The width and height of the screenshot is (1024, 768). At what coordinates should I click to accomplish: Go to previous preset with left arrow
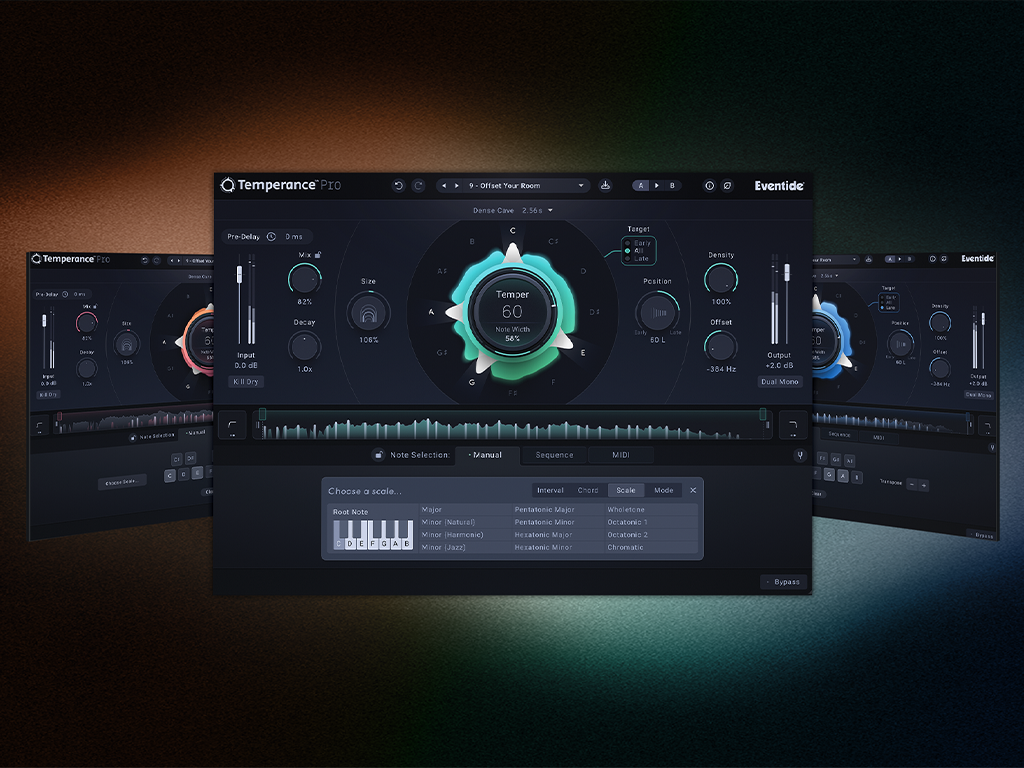pyautogui.click(x=444, y=185)
